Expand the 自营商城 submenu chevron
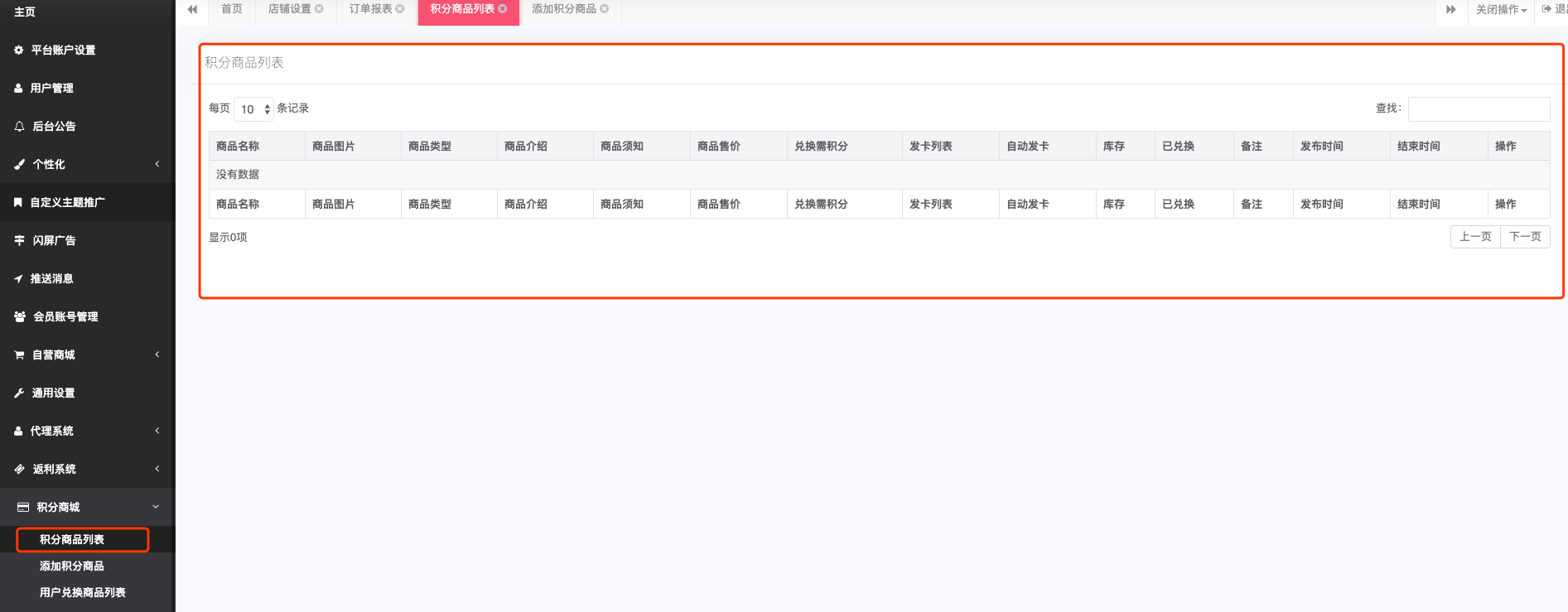Image resolution: width=1568 pixels, height=612 pixels. pos(157,354)
